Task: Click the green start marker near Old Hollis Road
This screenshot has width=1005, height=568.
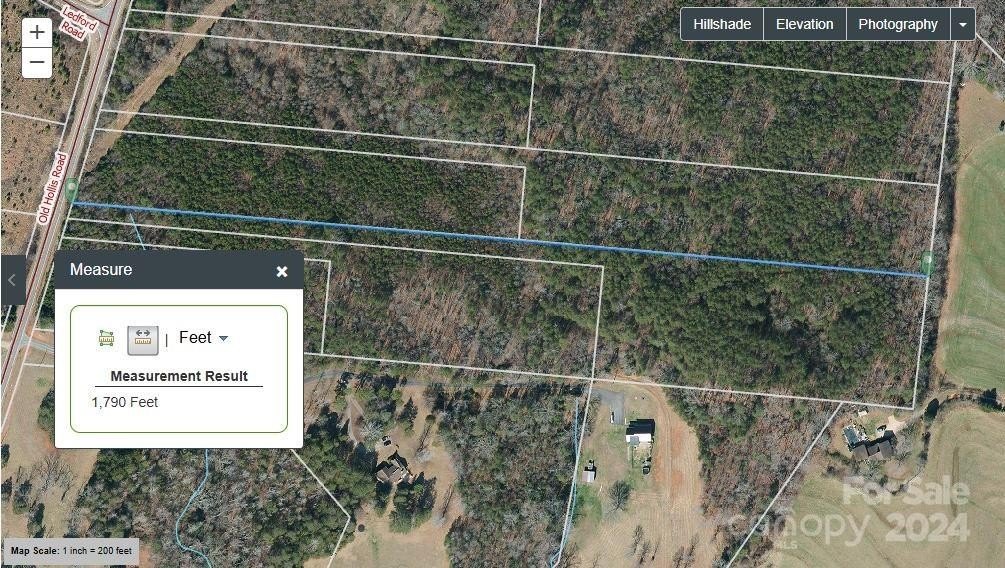Action: pos(72,190)
